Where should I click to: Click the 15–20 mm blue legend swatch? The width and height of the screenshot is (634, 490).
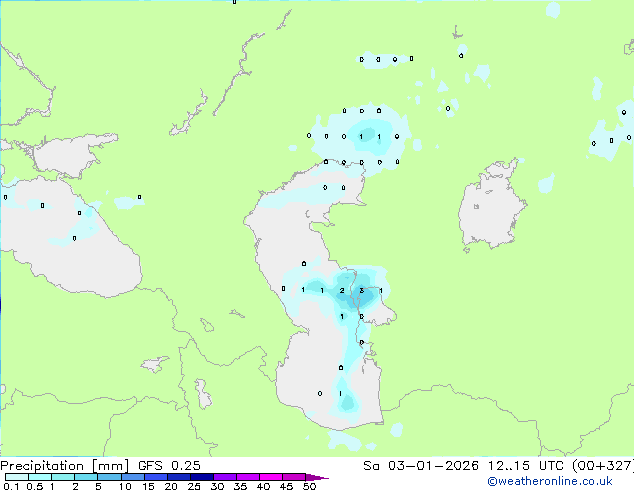(156, 477)
